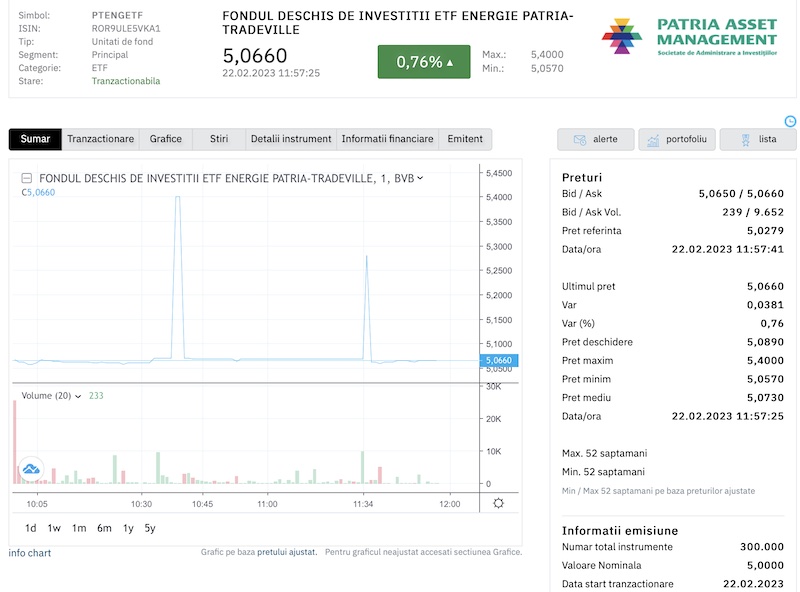Screen dimensions: 800x592
Task: Click the Pret referinta value 5,0279
Action: tap(765, 231)
